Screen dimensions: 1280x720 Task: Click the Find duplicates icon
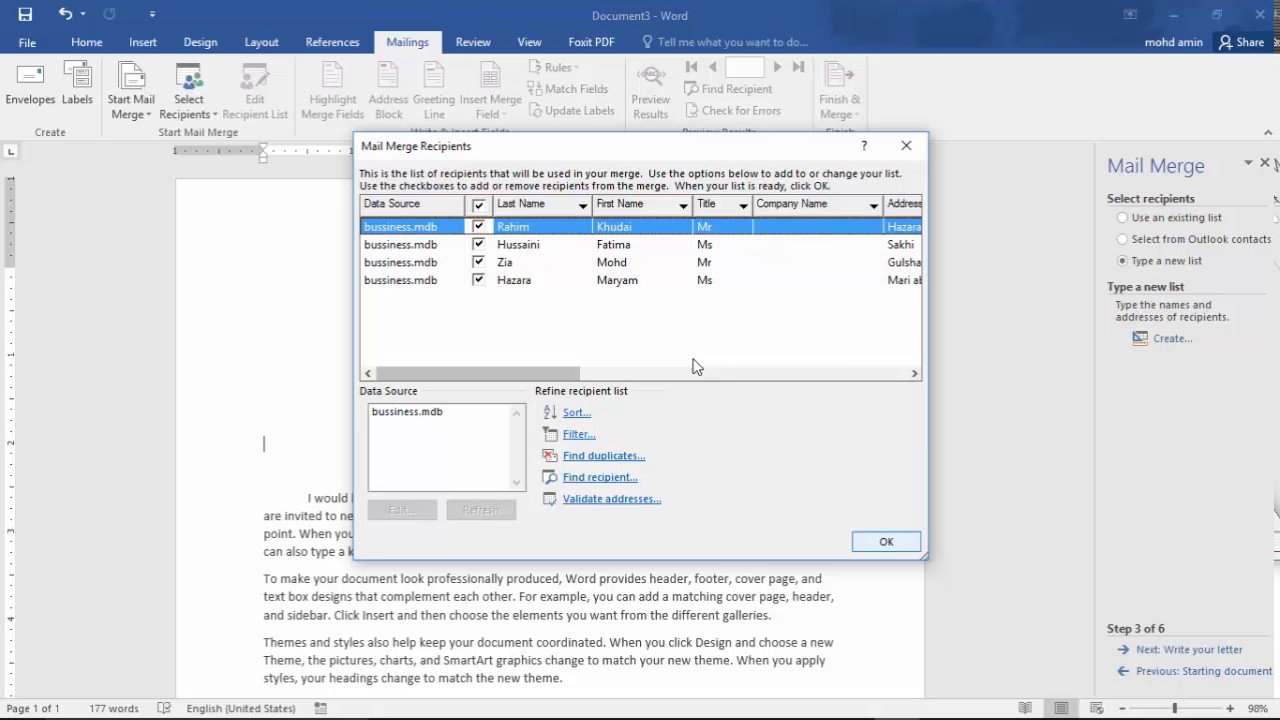(549, 456)
